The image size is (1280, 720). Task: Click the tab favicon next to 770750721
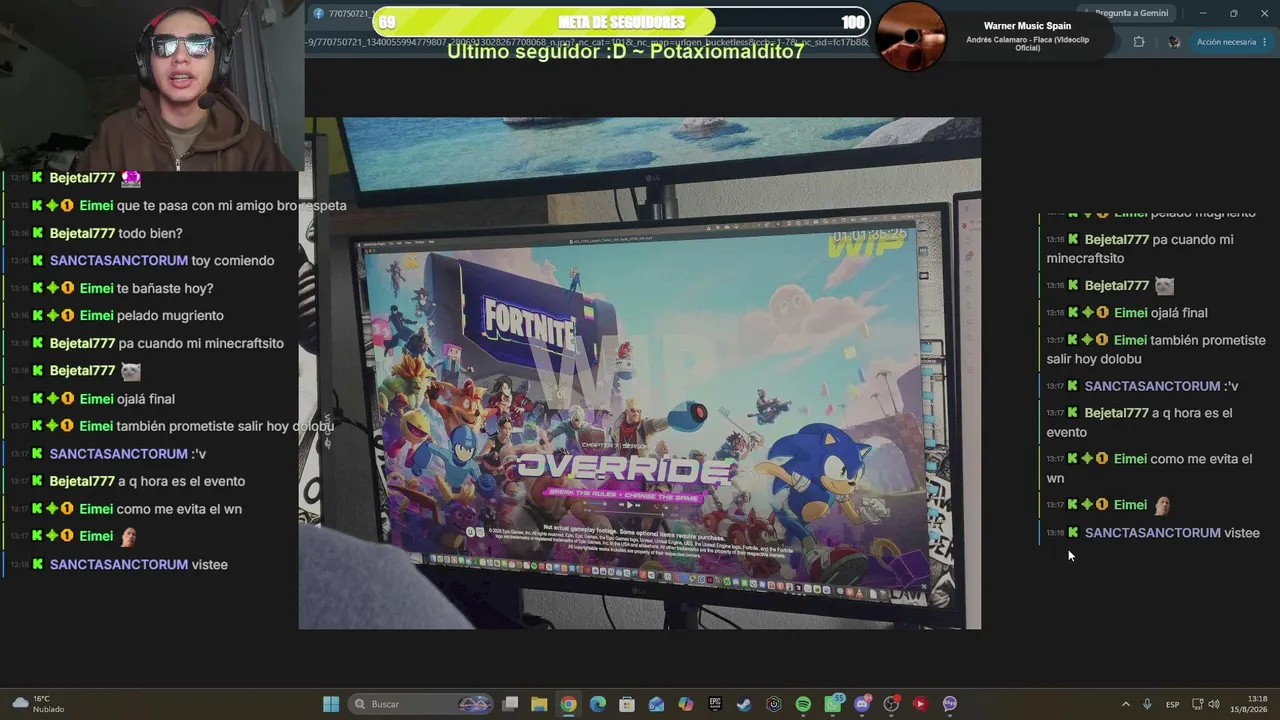pyautogui.click(x=318, y=13)
